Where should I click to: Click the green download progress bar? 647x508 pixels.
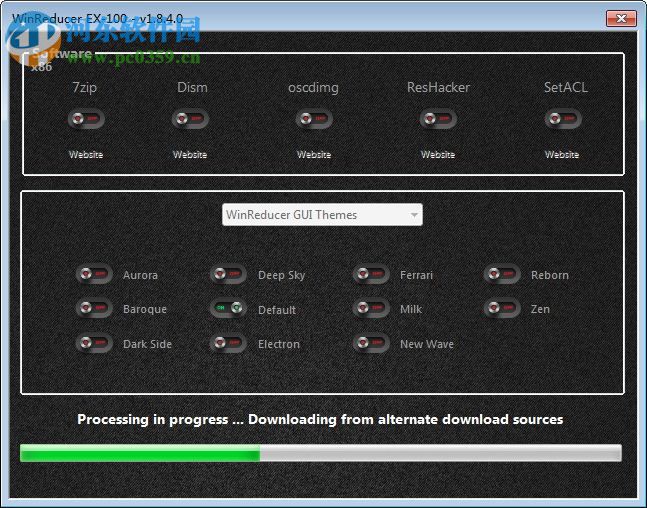coord(321,453)
